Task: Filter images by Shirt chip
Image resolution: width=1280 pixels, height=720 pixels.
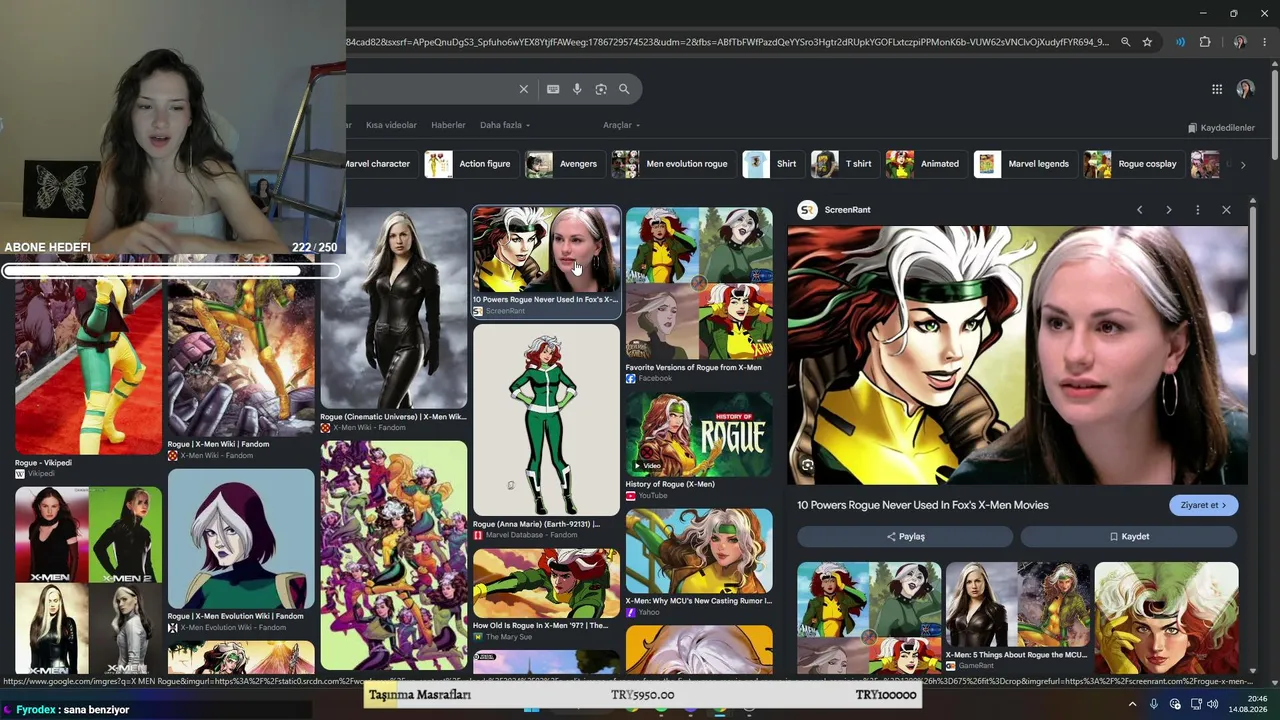Action: pos(771,164)
